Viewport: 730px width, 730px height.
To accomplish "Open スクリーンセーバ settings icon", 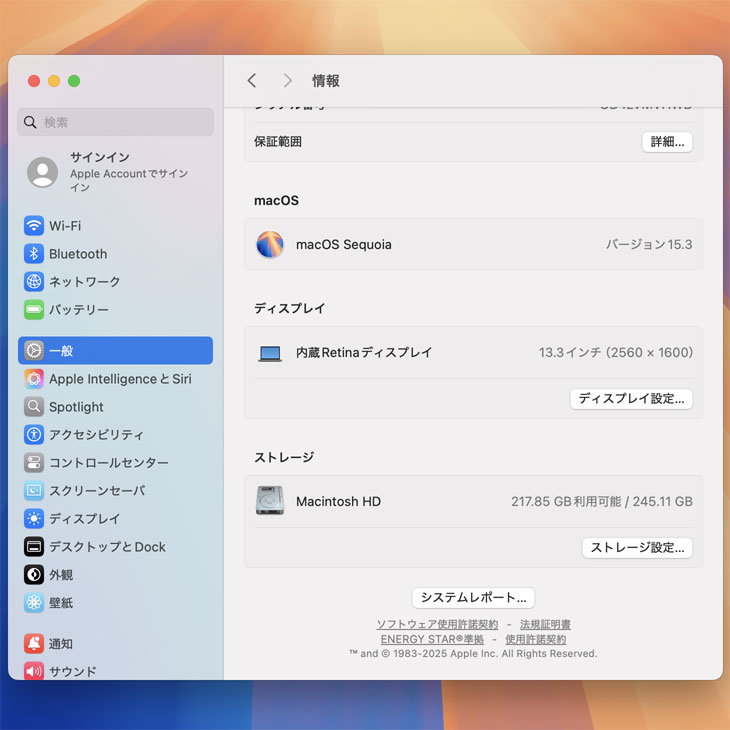I will (x=34, y=491).
